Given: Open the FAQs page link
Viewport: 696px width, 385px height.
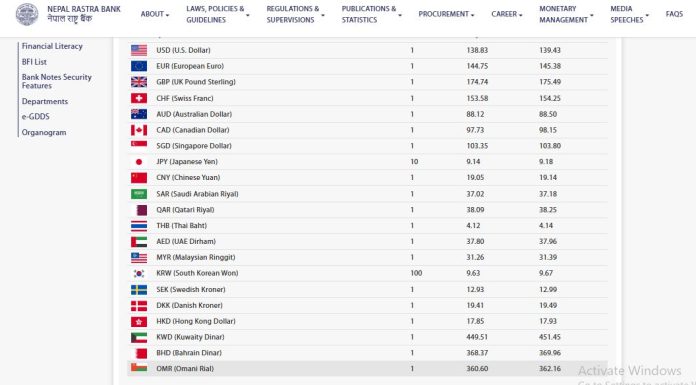Looking at the screenshot, I should (x=674, y=14).
